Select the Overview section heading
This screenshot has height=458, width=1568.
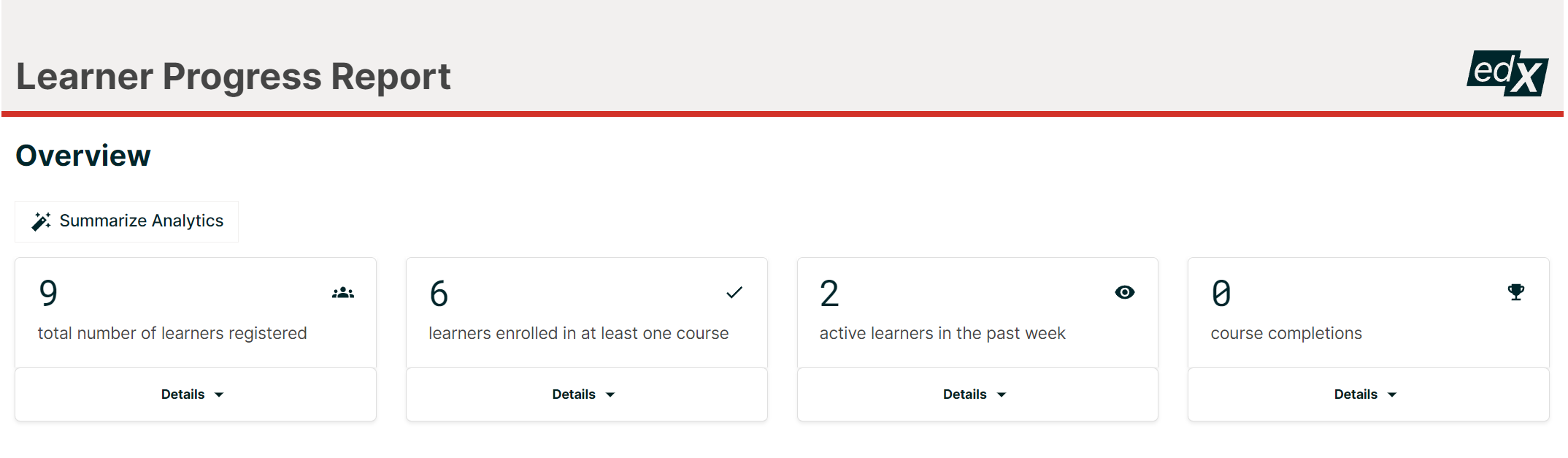coord(82,154)
